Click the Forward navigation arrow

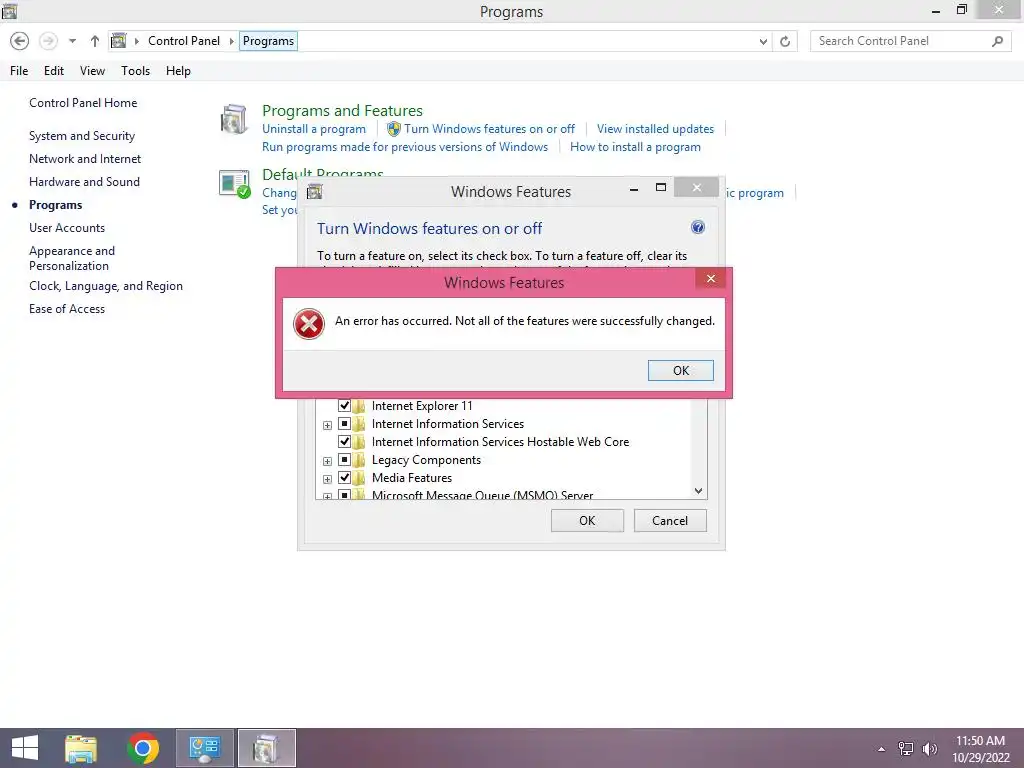[48, 41]
